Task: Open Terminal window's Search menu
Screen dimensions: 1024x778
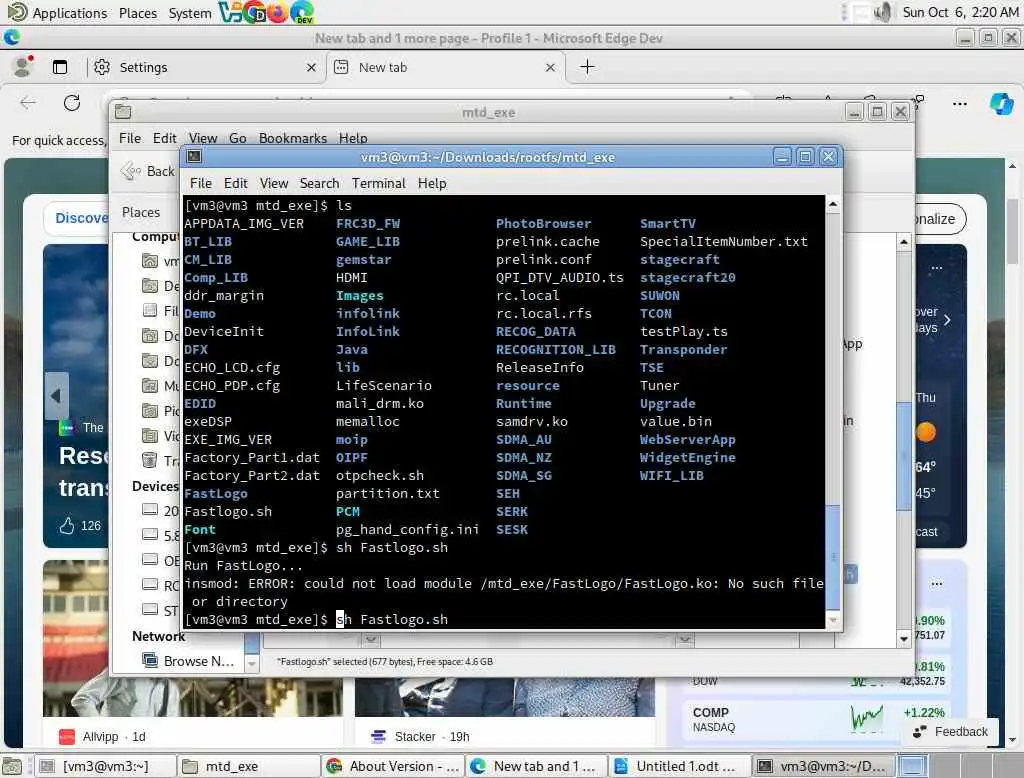Action: pyautogui.click(x=319, y=184)
